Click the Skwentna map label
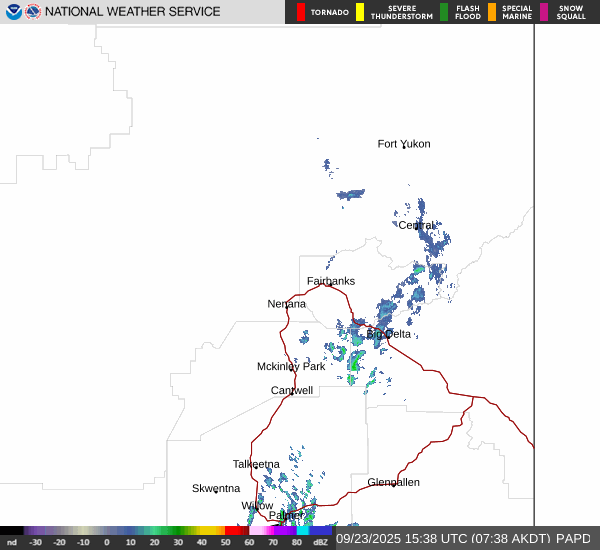 [216, 488]
